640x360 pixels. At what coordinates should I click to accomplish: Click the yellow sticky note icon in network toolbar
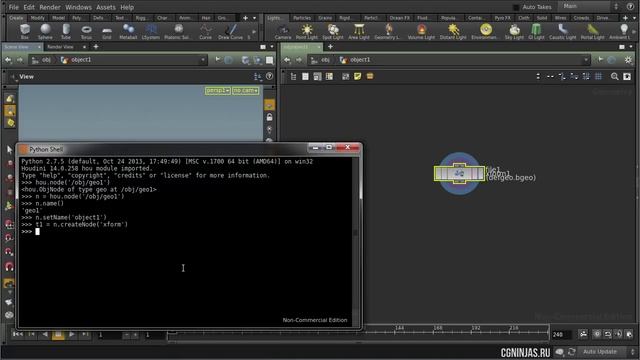358,76
